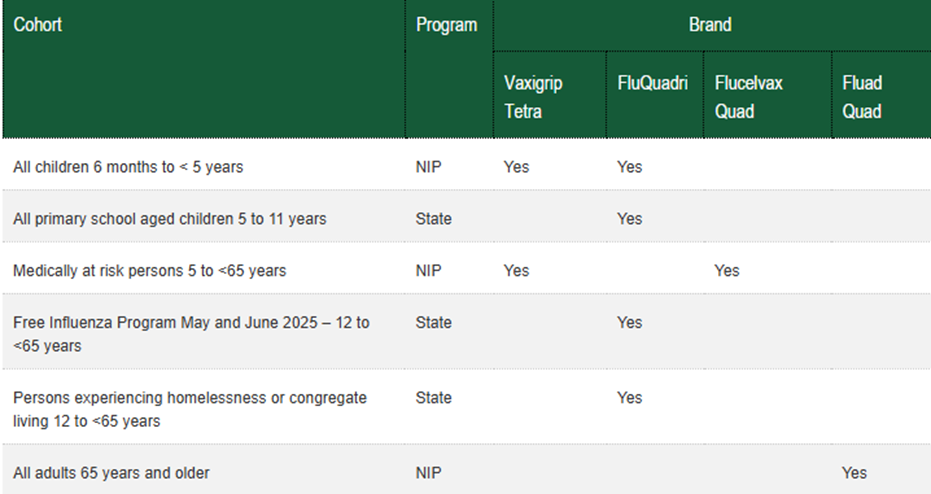Click State in the primary school children row
Screen dimensions: 931x494
433,219
